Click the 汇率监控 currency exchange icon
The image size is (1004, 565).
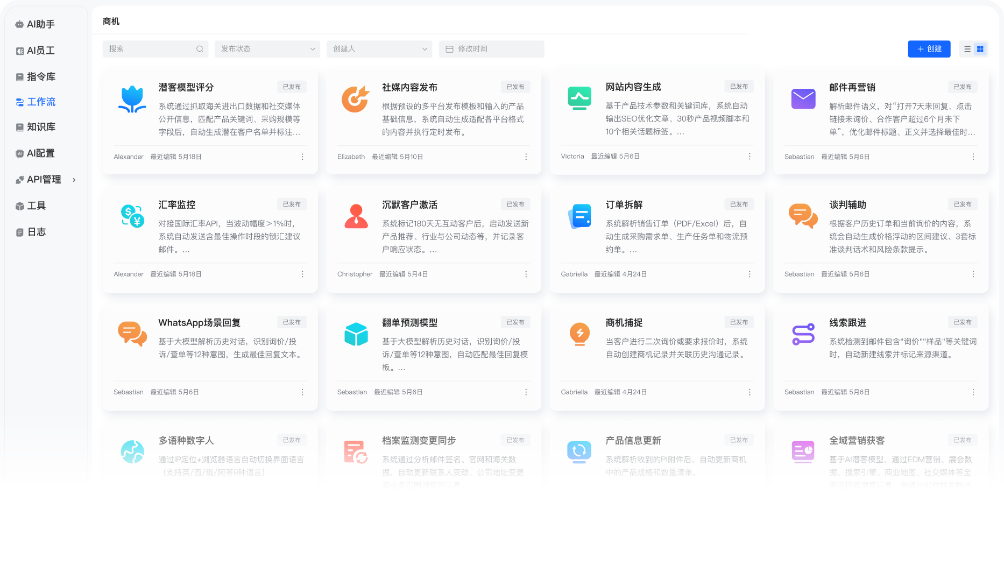click(x=132, y=215)
